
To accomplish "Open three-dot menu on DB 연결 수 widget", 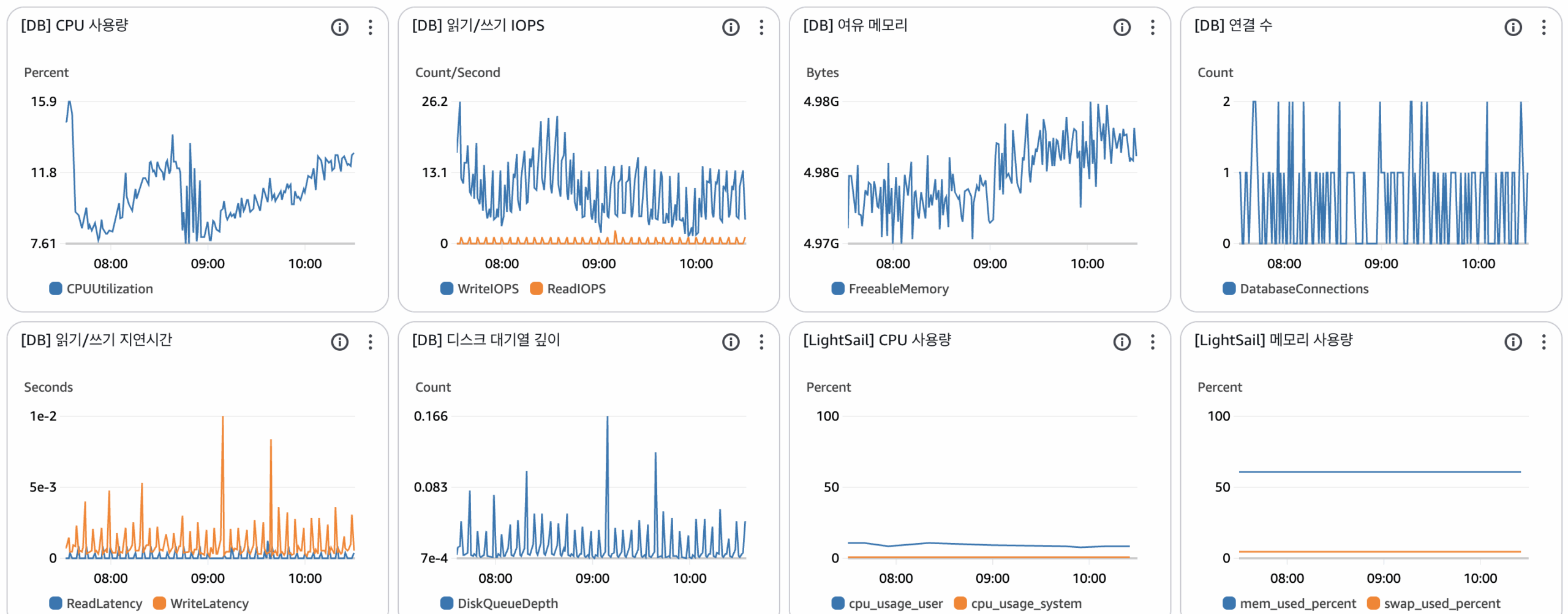I will point(1543,27).
